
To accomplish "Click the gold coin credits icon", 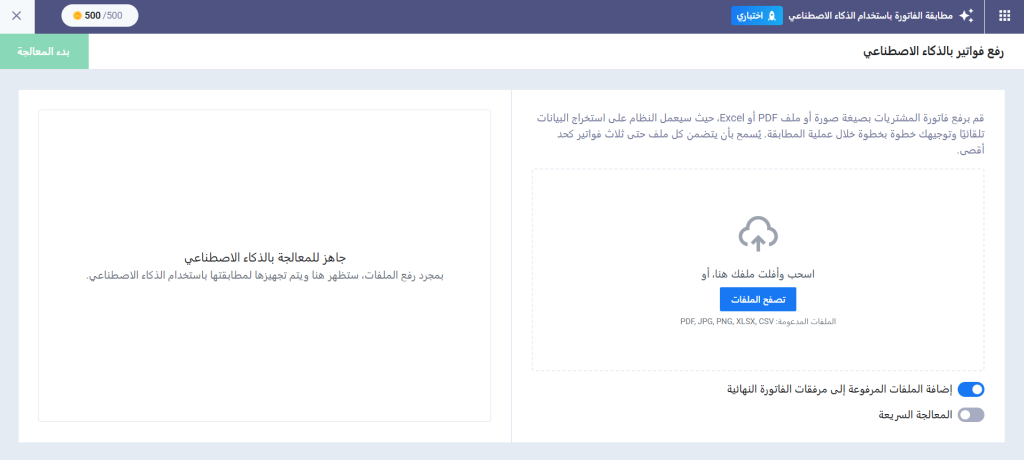I will [x=77, y=16].
